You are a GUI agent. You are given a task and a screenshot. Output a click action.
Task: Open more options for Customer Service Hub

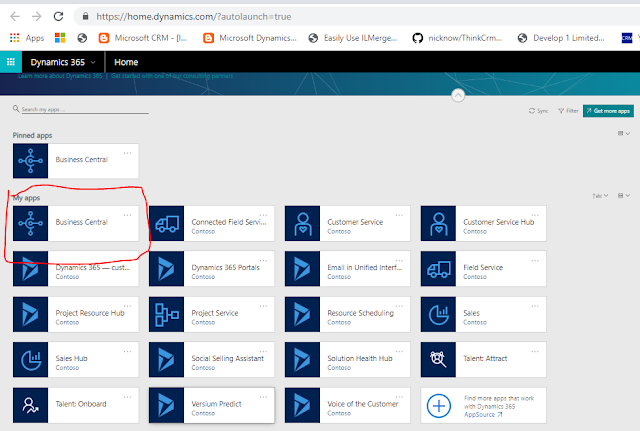(x=535, y=215)
